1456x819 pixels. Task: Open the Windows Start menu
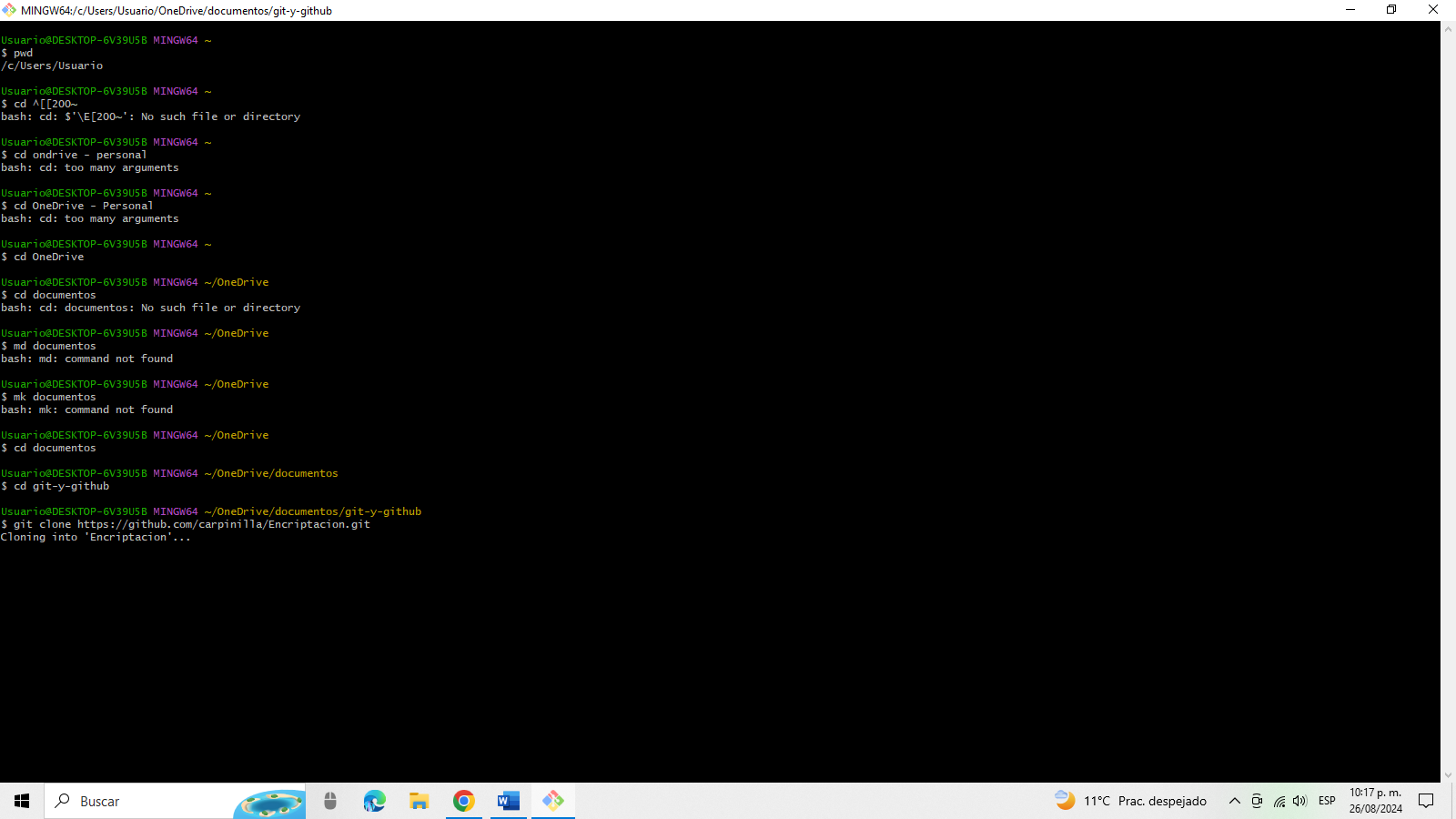(22, 801)
